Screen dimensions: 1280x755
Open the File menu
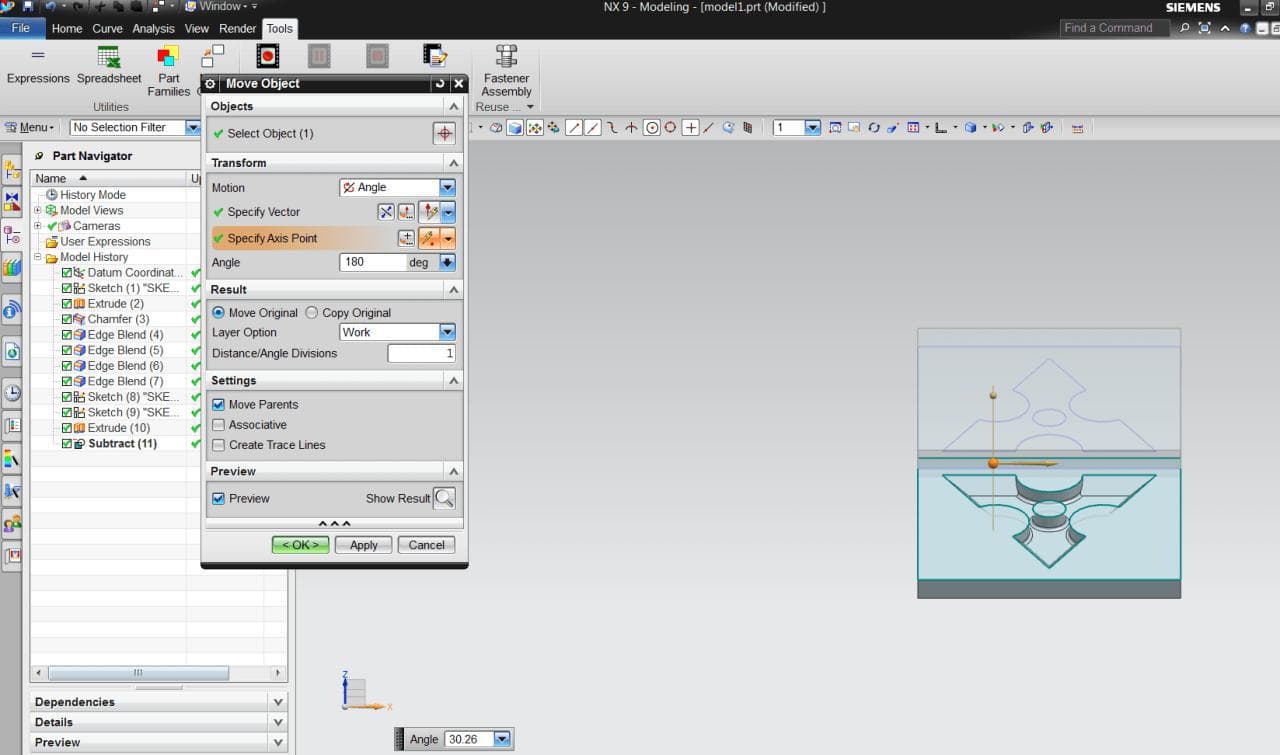21,28
